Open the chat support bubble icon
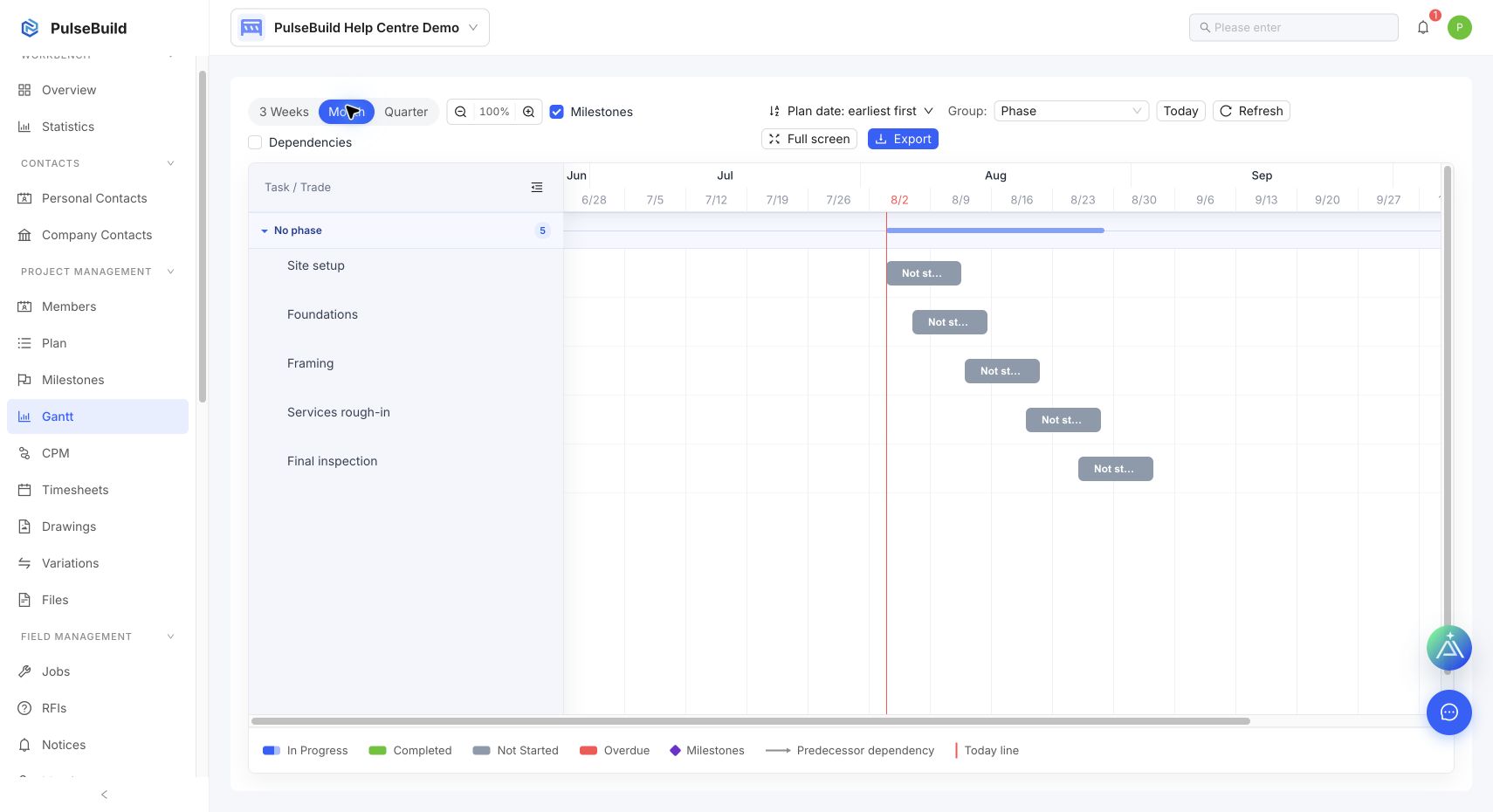 click(x=1449, y=712)
